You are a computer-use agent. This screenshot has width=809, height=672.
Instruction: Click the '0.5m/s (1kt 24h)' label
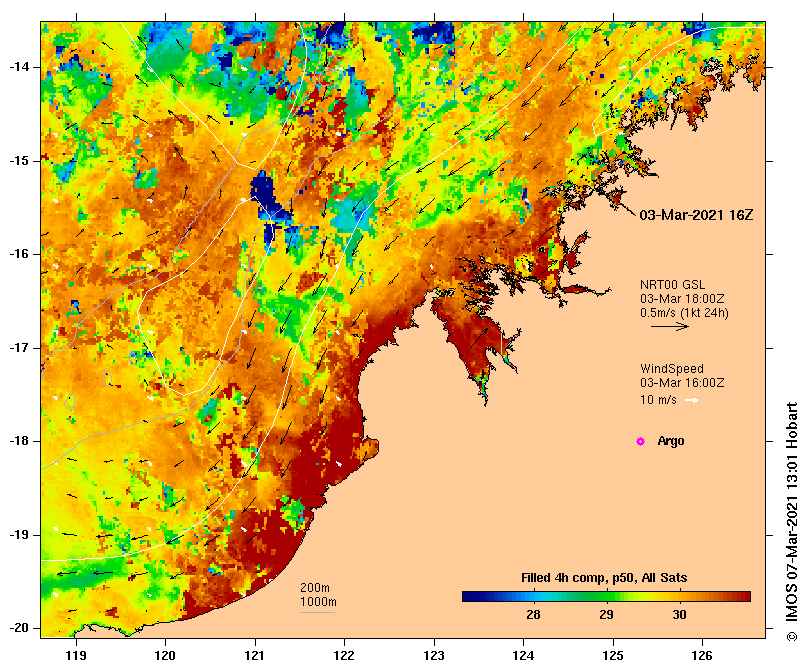(x=684, y=313)
